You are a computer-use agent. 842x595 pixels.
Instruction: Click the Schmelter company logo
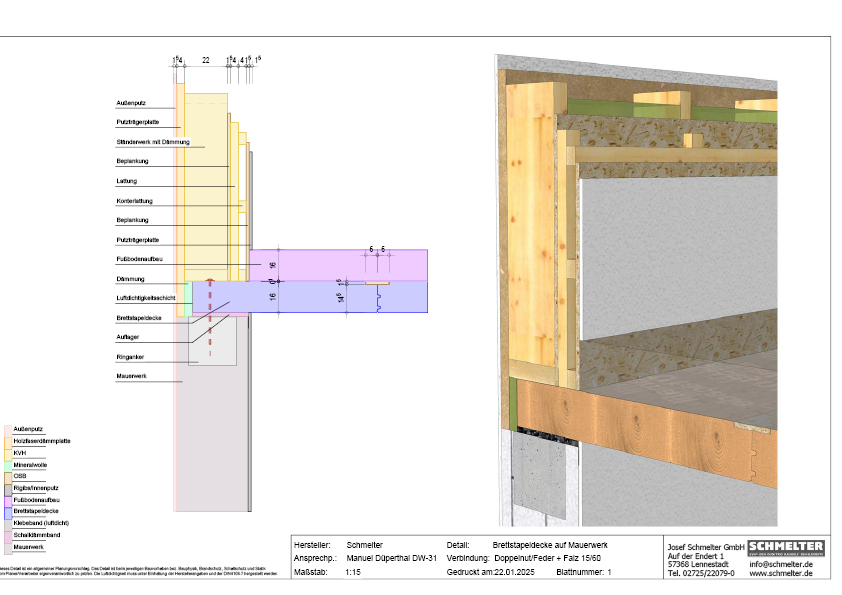click(x=786, y=549)
